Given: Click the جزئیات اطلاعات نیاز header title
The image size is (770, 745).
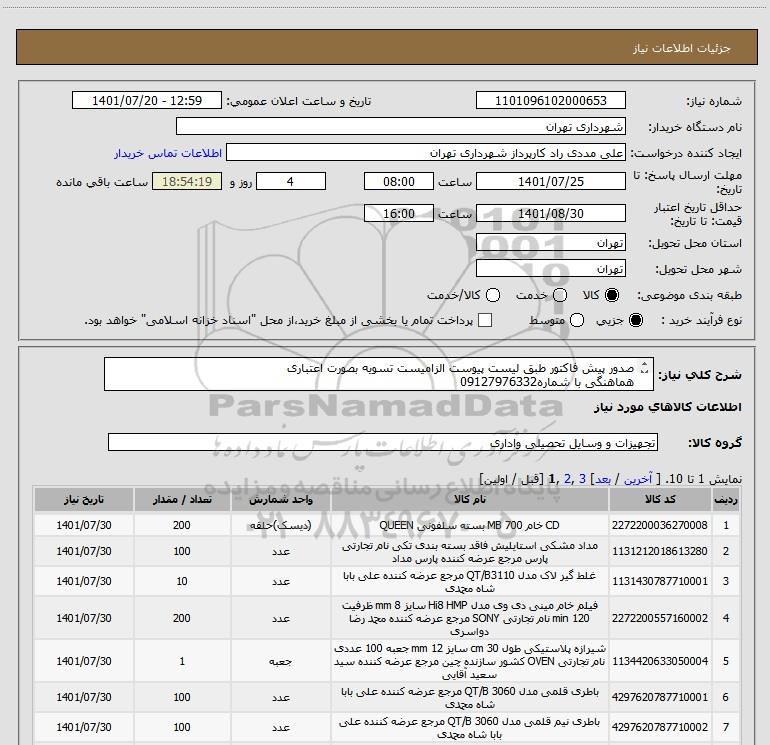Looking at the screenshot, I should pos(682,48).
